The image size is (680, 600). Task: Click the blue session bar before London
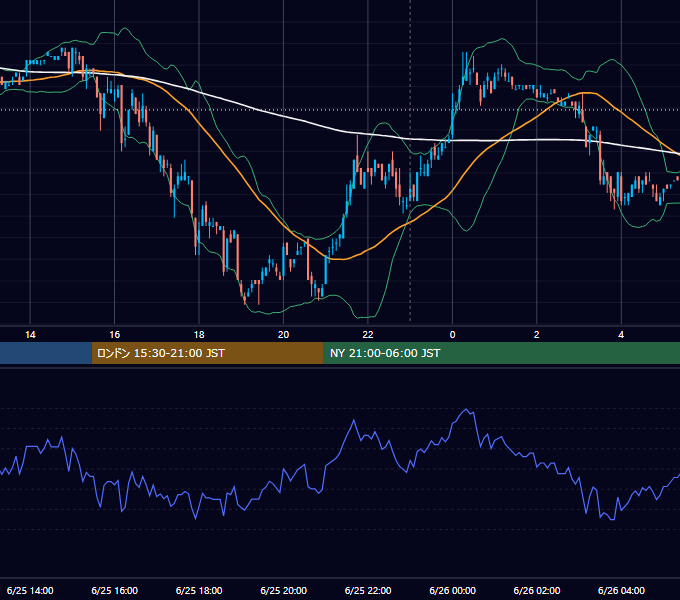pos(46,353)
